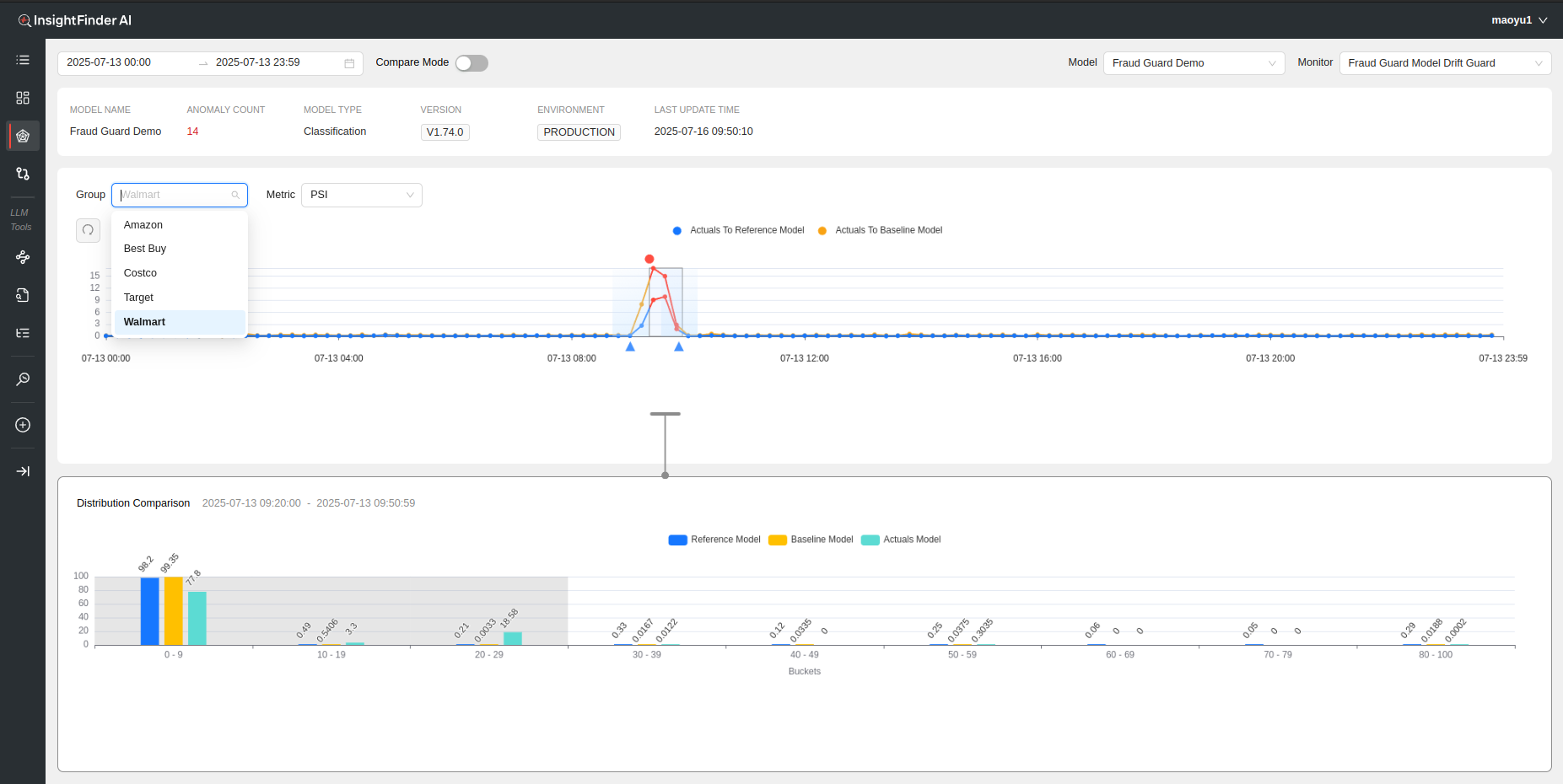This screenshot has width=1563, height=784.
Task: Open the magnifier search analysis sidebar icon
Action: click(x=23, y=379)
